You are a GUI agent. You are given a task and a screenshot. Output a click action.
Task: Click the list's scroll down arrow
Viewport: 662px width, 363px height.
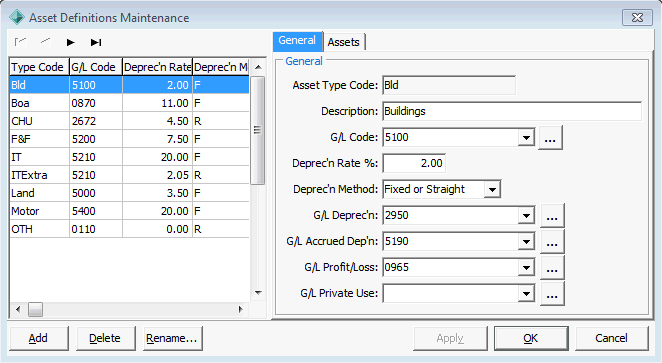click(x=258, y=293)
